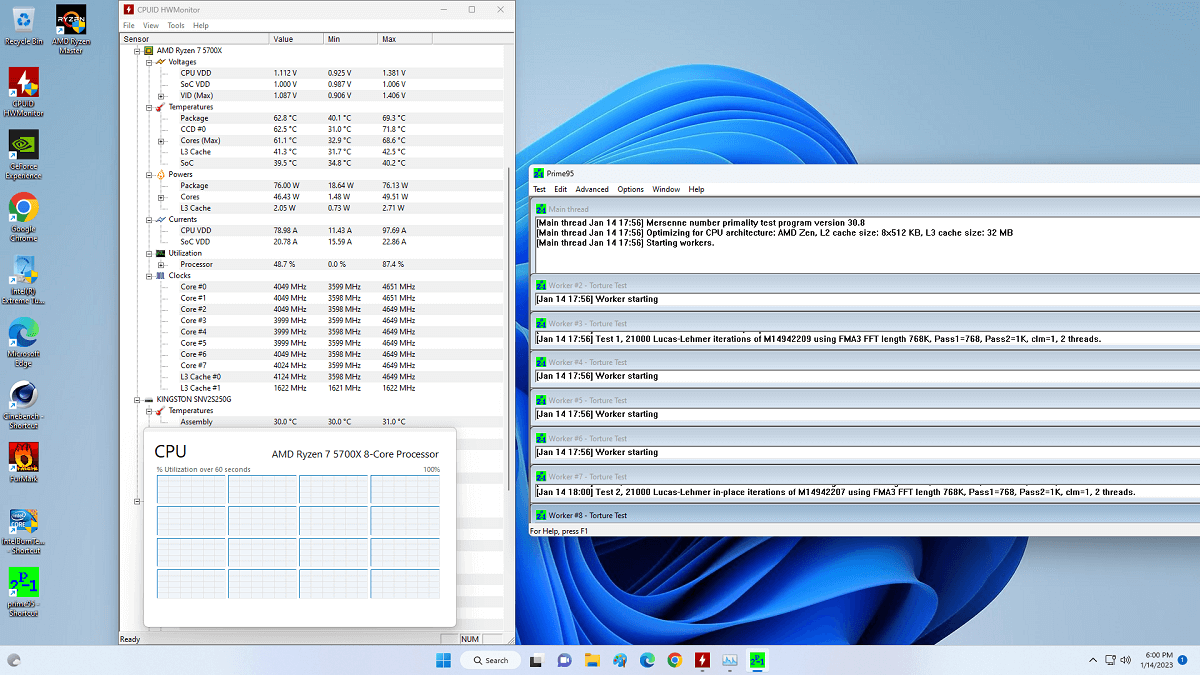Screen dimensions: 1200x675
Task: Click the Min column header
Action: point(351,39)
